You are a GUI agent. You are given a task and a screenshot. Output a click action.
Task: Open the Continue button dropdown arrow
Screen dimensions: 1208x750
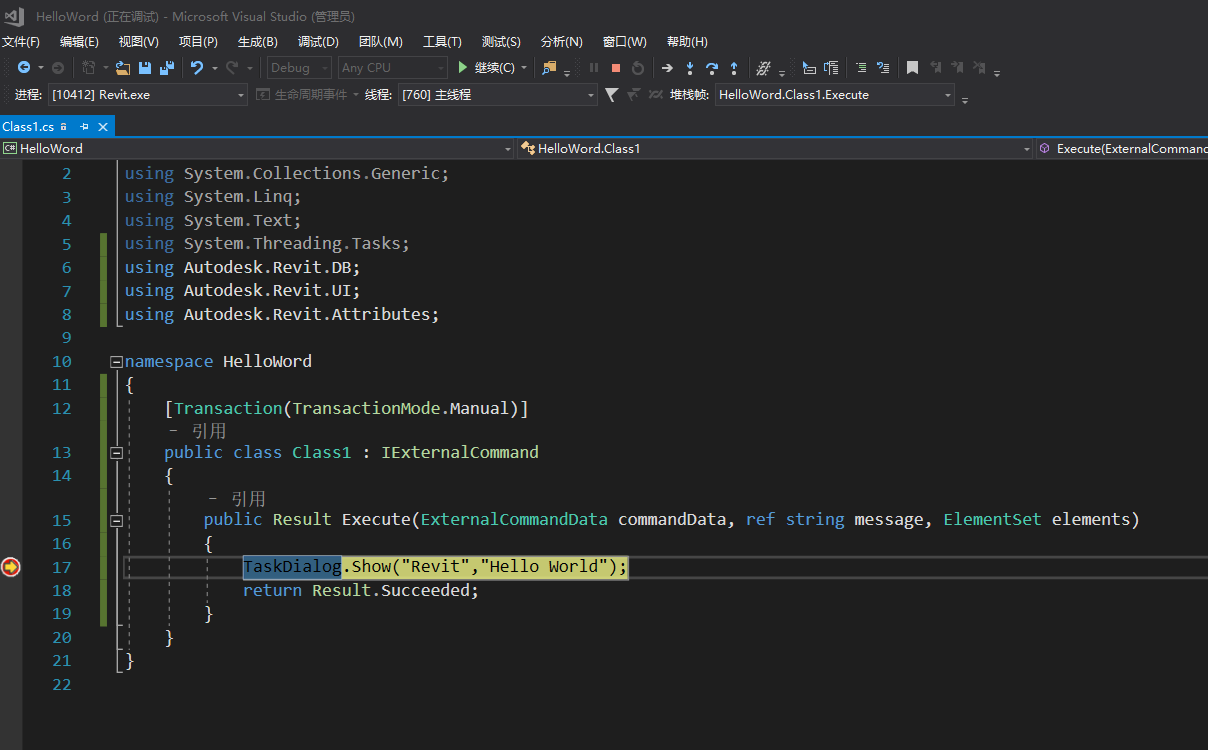coord(524,68)
